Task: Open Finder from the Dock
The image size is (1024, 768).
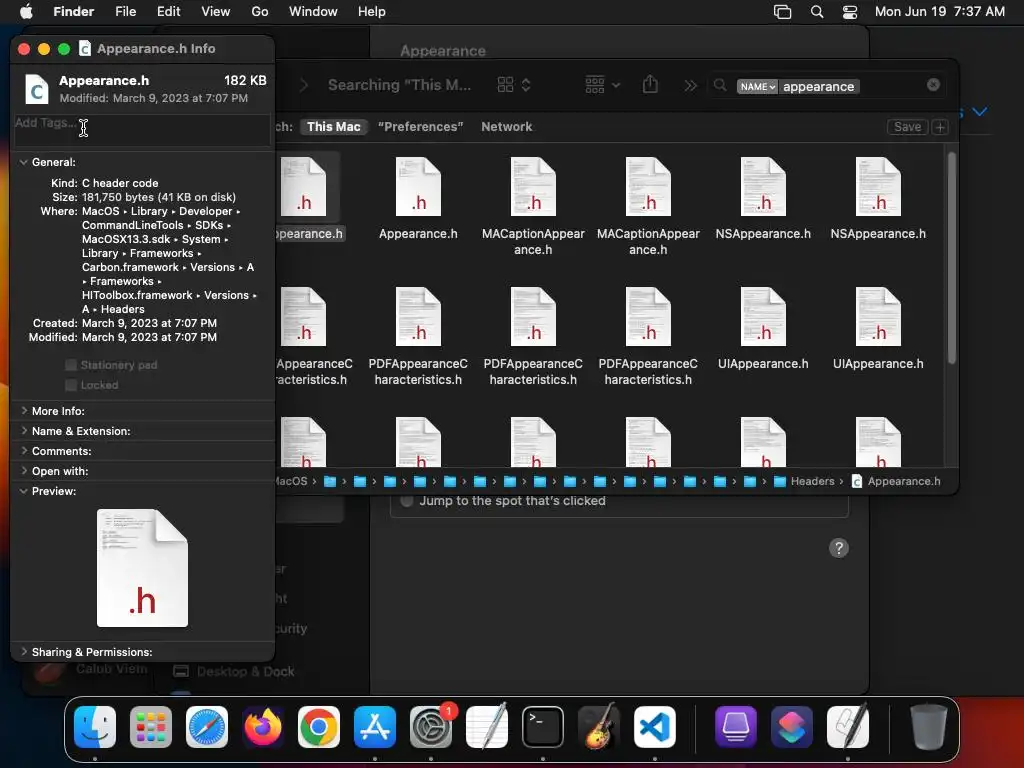Action: (95, 727)
